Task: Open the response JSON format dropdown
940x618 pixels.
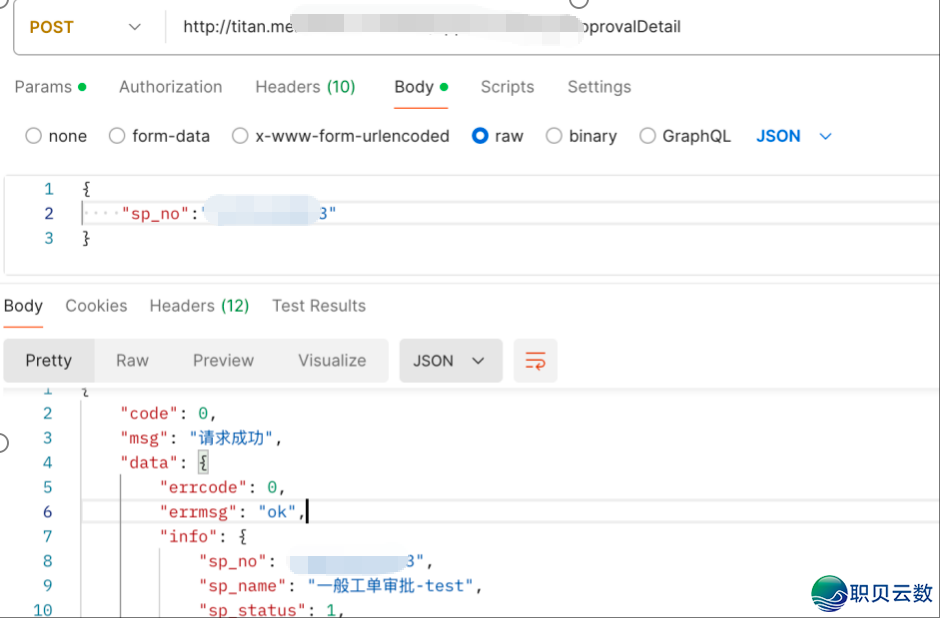Action: (449, 361)
